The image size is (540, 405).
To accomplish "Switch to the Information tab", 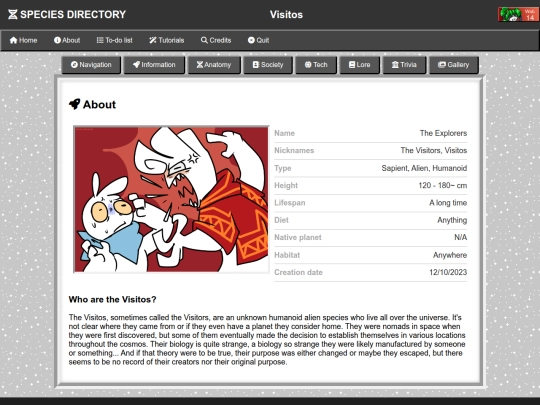I will pos(154,65).
